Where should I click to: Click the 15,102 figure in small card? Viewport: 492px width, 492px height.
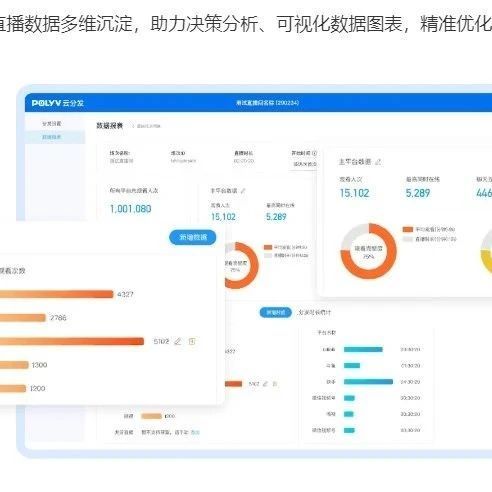coord(223,217)
